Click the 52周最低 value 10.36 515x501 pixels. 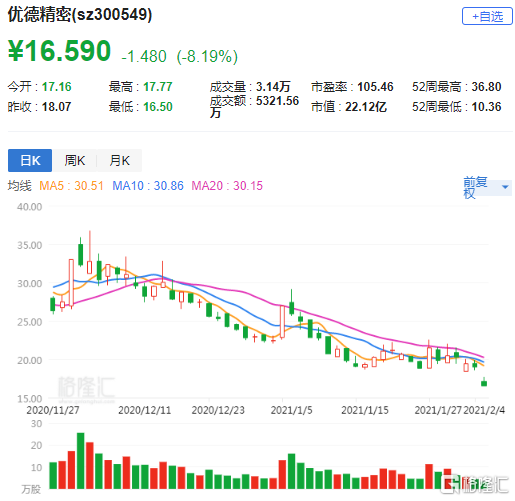[x=486, y=107]
